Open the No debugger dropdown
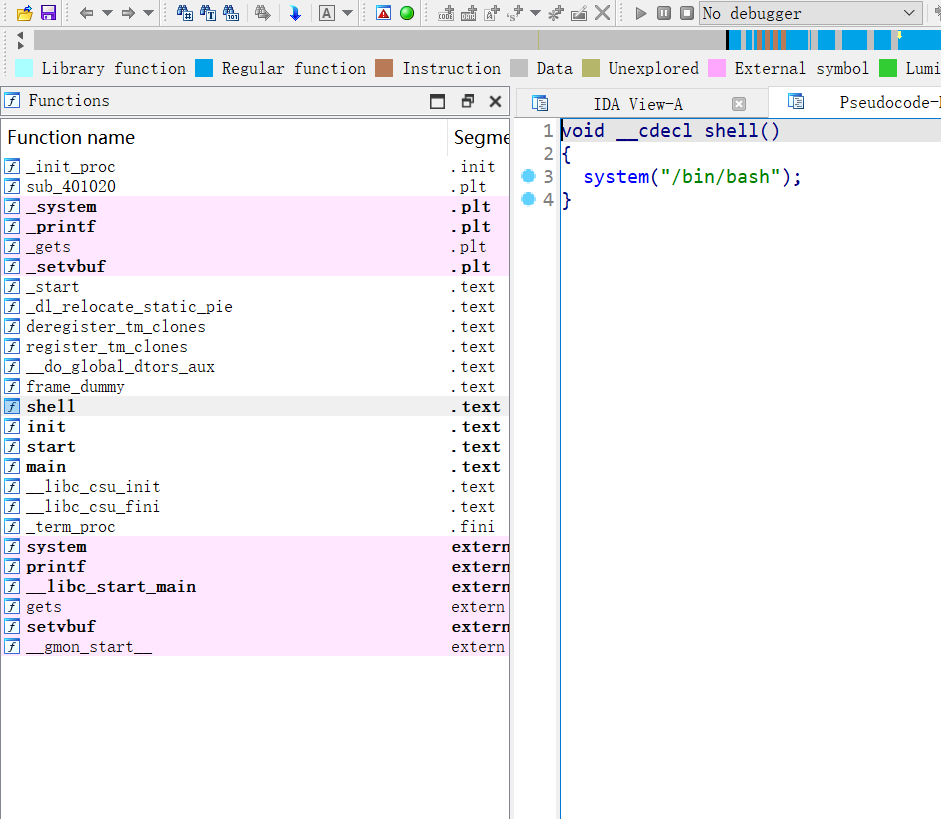 coord(811,13)
